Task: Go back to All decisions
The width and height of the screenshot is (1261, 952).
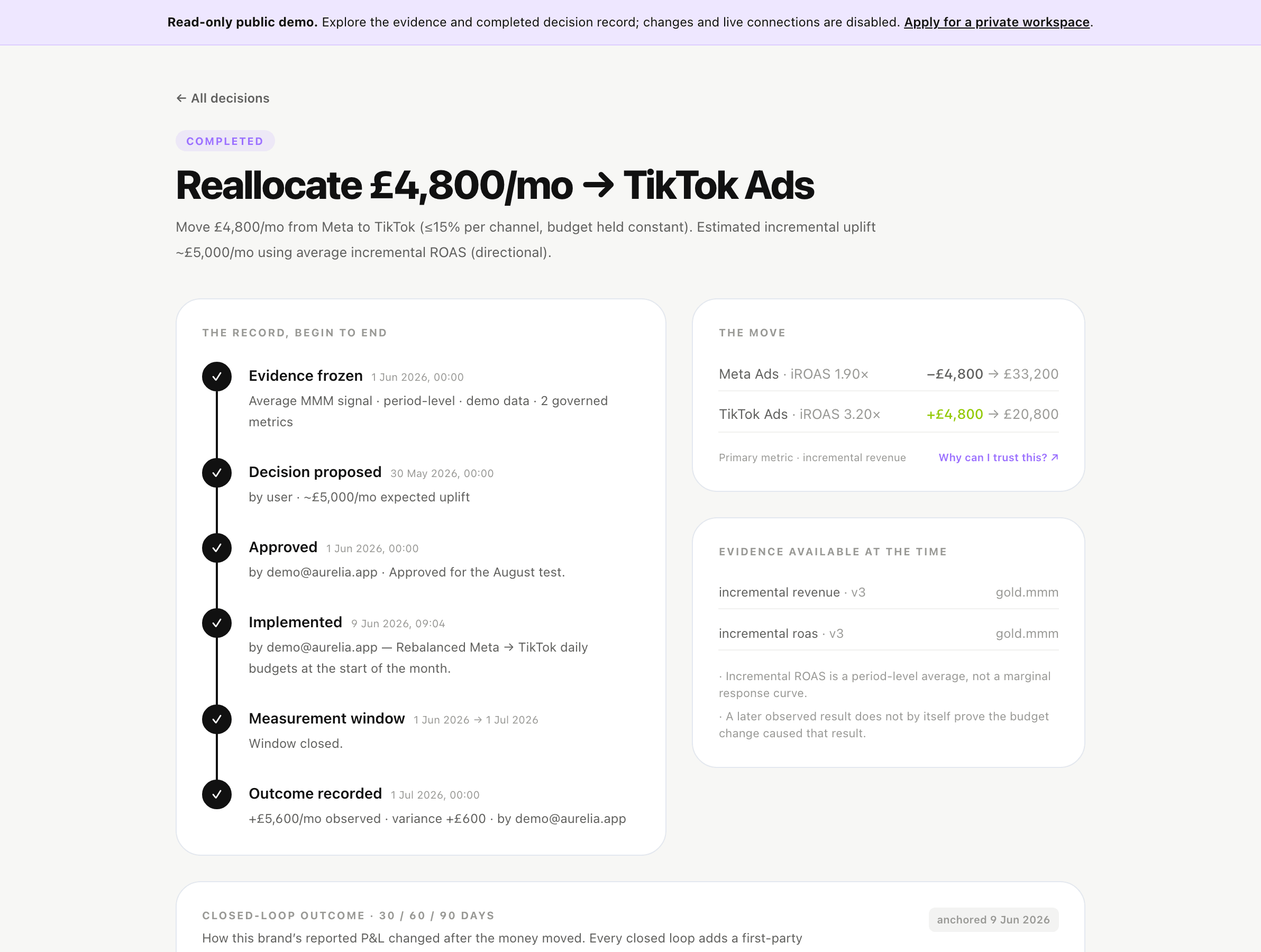Action: (223, 98)
